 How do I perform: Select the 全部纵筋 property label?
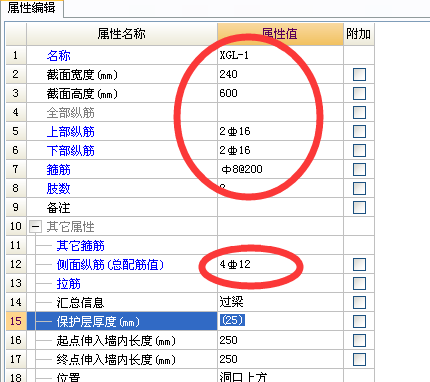(x=71, y=113)
